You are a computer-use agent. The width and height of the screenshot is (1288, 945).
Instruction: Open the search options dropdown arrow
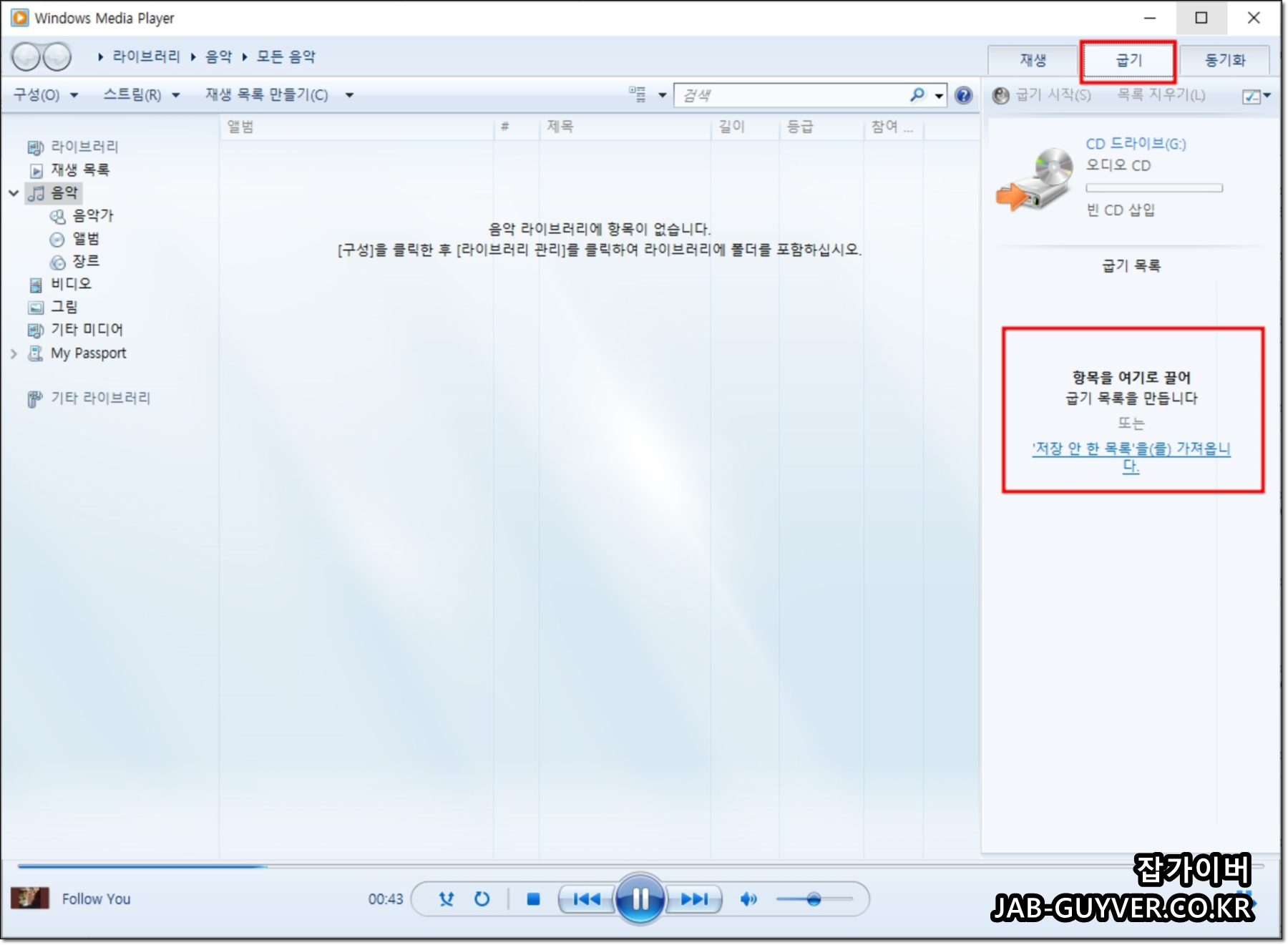(x=939, y=95)
